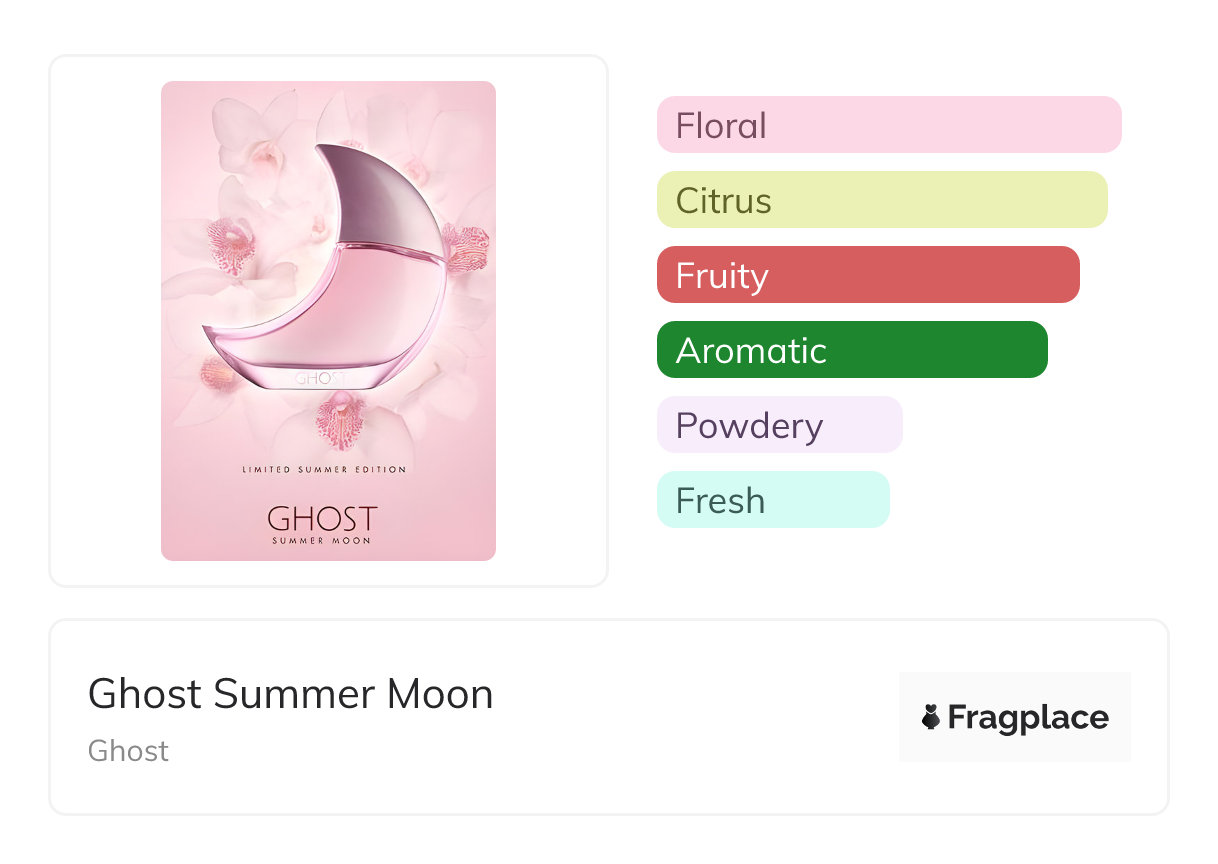
Task: Click the Fresh accord bar
Action: coord(772,500)
